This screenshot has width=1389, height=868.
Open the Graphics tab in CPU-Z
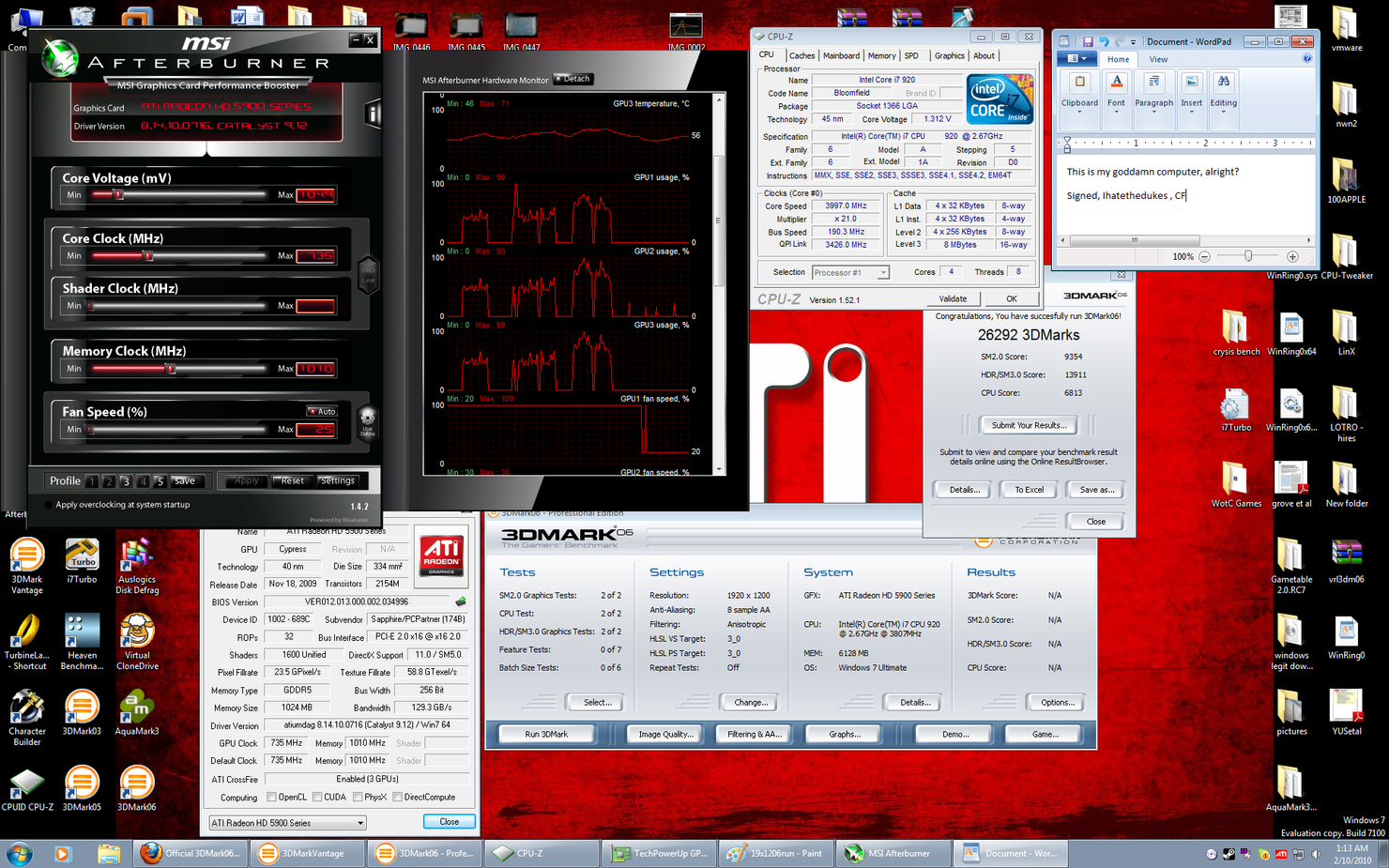pos(949,56)
